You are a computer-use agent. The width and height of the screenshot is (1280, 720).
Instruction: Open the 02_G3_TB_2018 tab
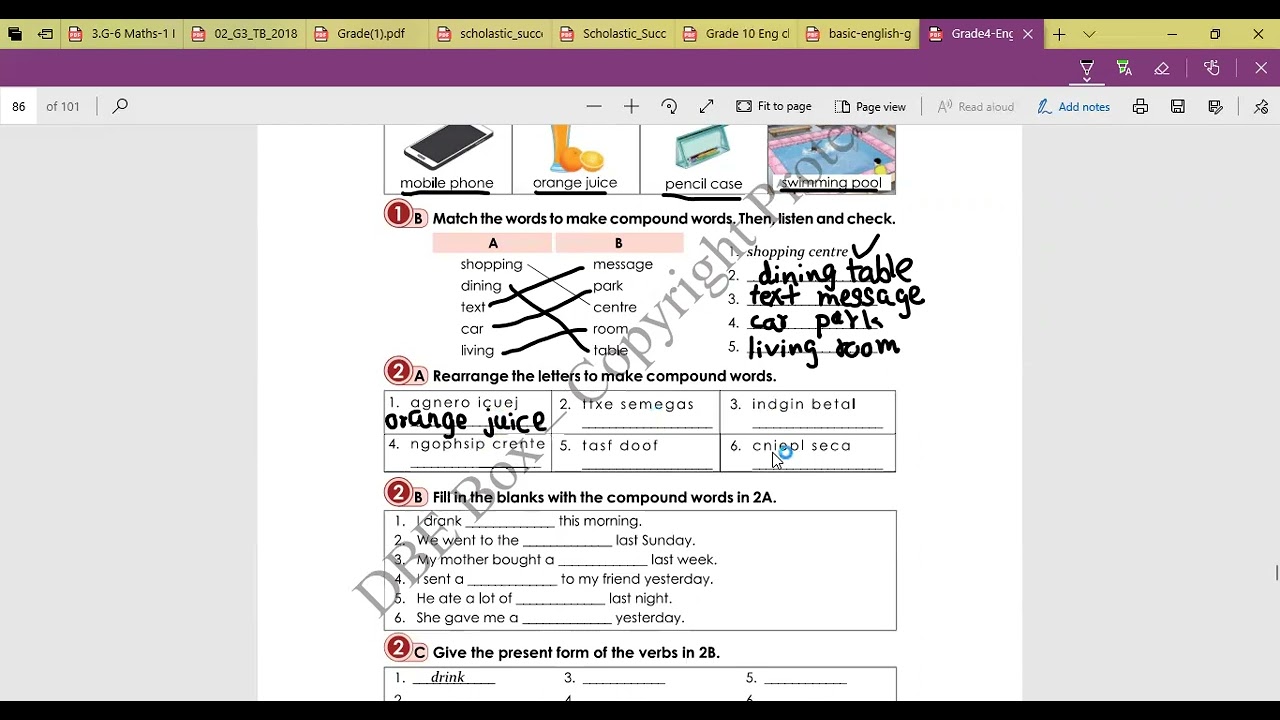tap(245, 34)
